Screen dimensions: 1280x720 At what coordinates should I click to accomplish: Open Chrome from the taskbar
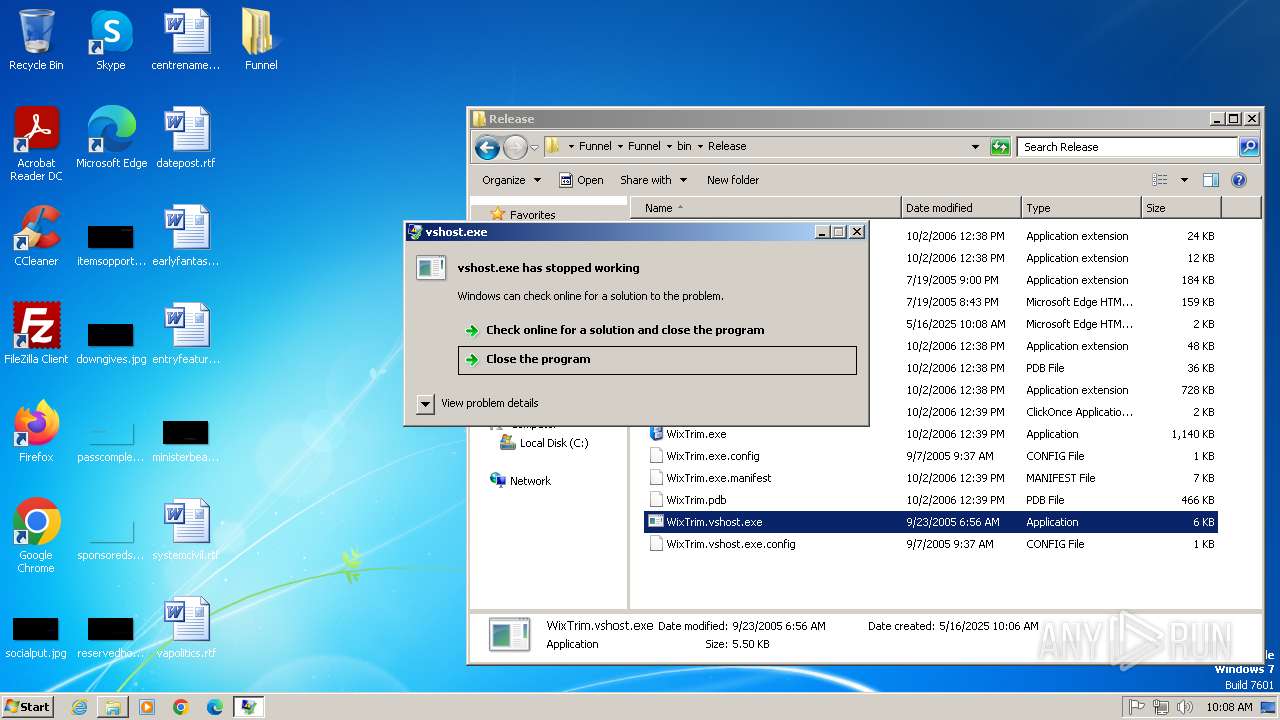pos(181,707)
